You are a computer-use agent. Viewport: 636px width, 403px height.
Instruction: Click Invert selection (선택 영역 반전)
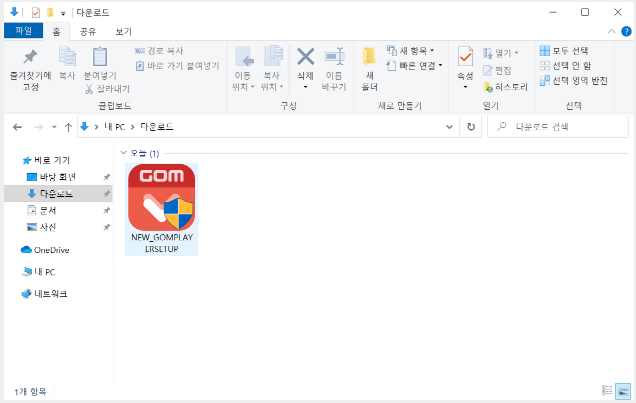point(574,81)
